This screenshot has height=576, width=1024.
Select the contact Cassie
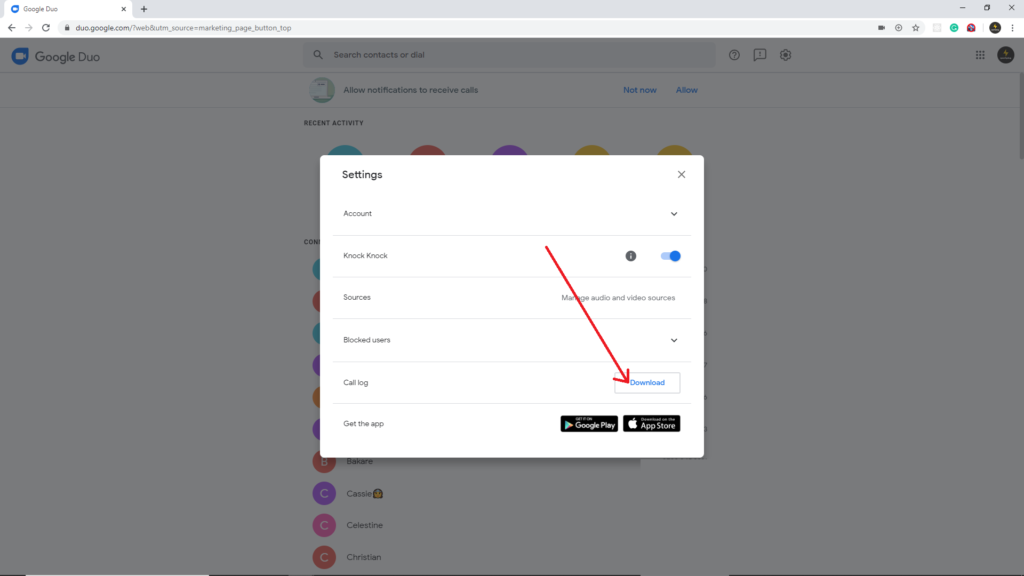click(364, 494)
